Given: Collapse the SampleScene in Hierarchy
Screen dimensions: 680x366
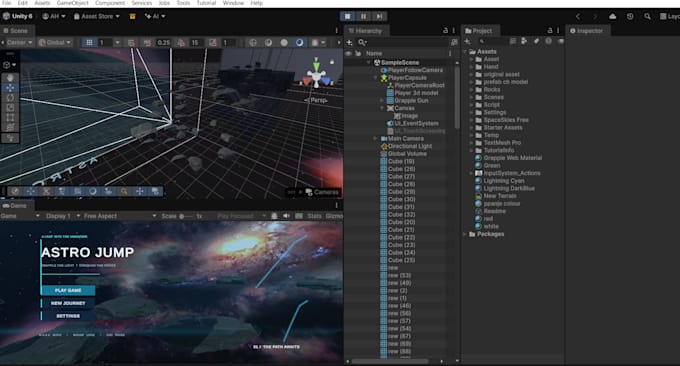Looking at the screenshot, I should pyautogui.click(x=369, y=62).
